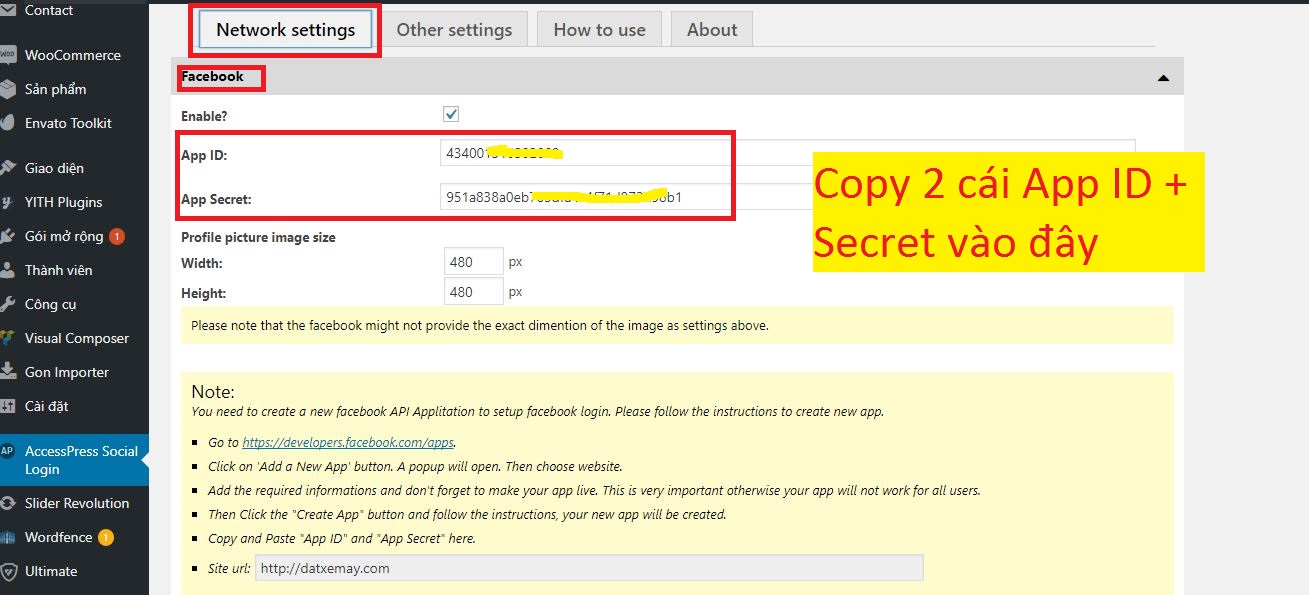
Task: Click the Công cụ wrench icon
Action: pos(8,304)
